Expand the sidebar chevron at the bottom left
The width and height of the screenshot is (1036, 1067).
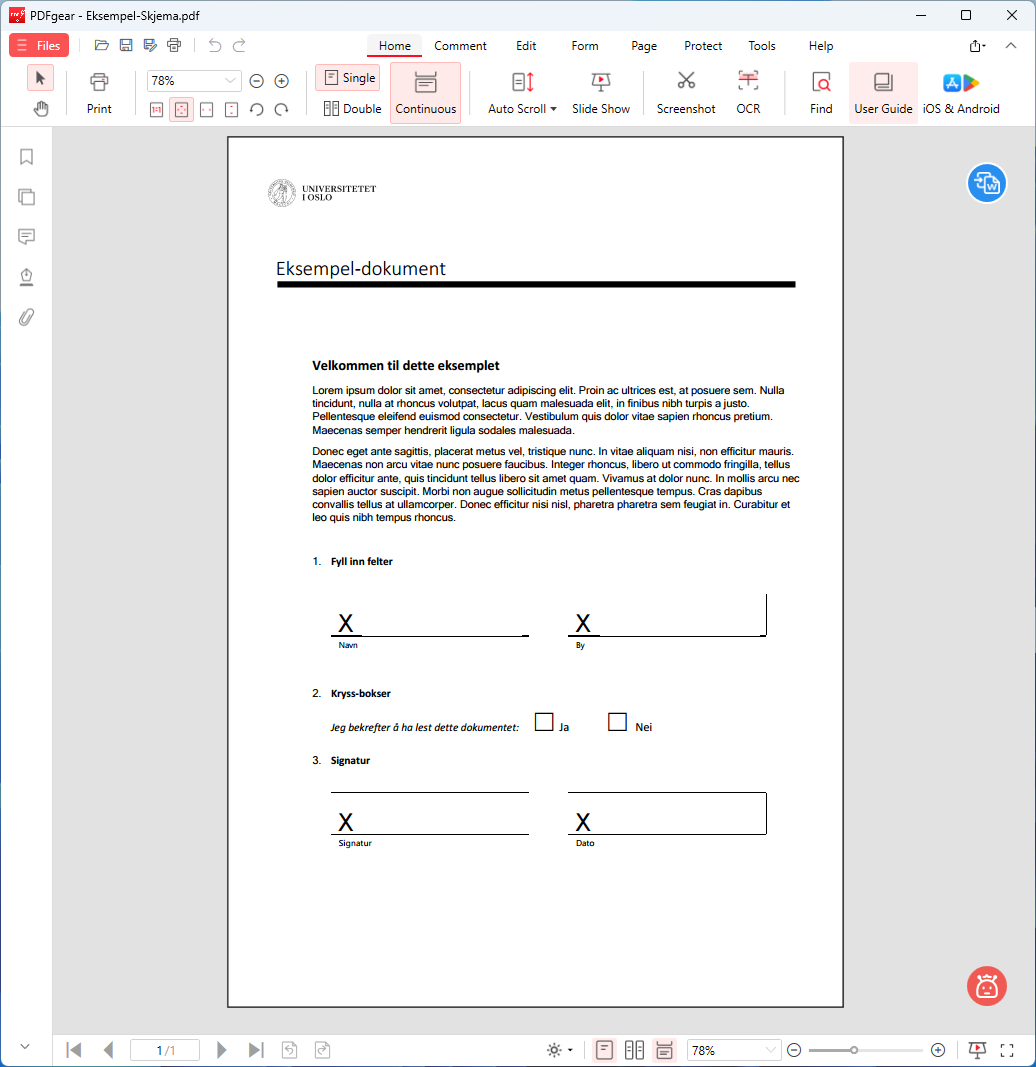[x=25, y=1047]
